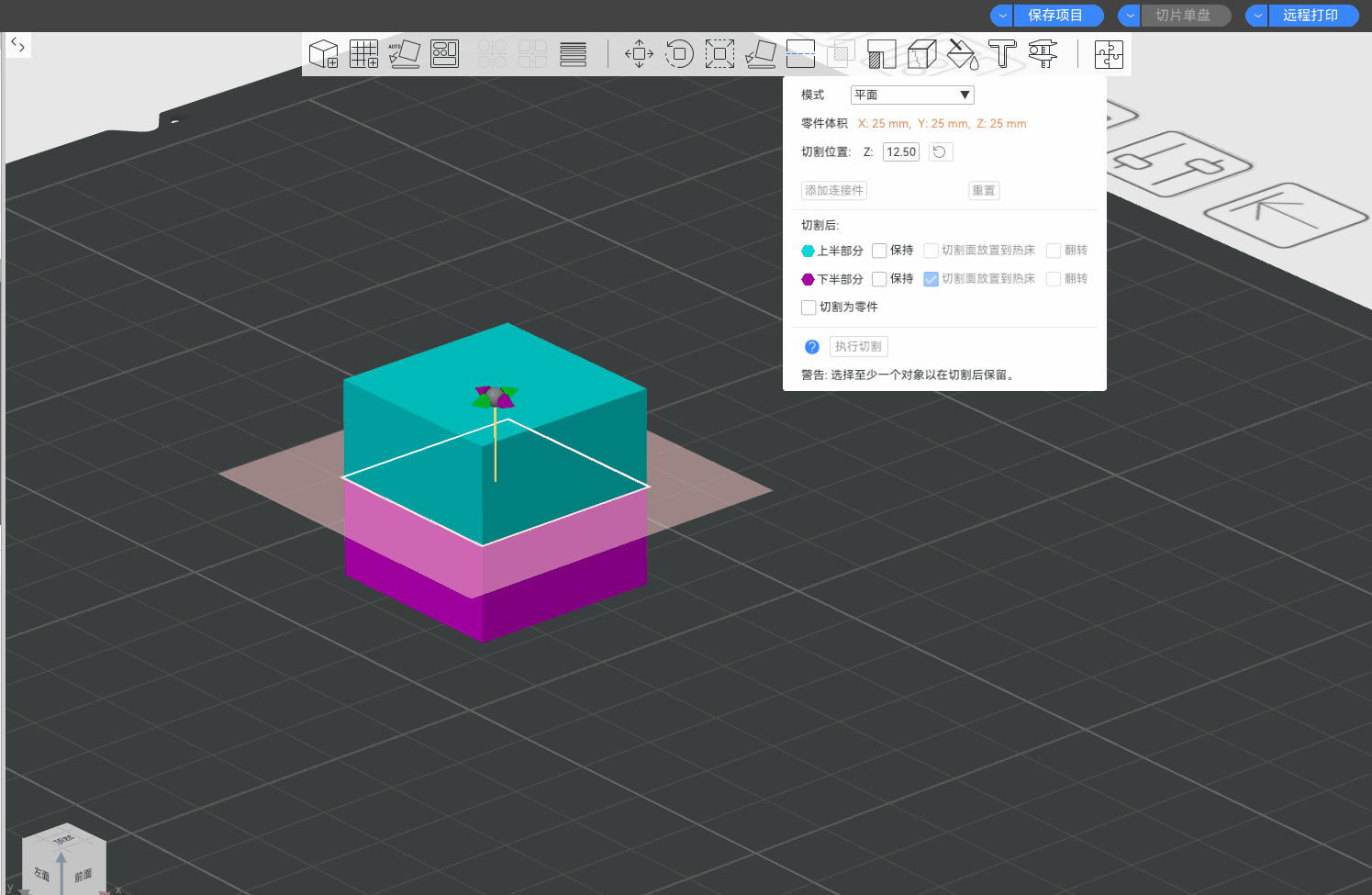Click the cut plane gizmo ball
1372x895 pixels.
pyautogui.click(x=496, y=396)
